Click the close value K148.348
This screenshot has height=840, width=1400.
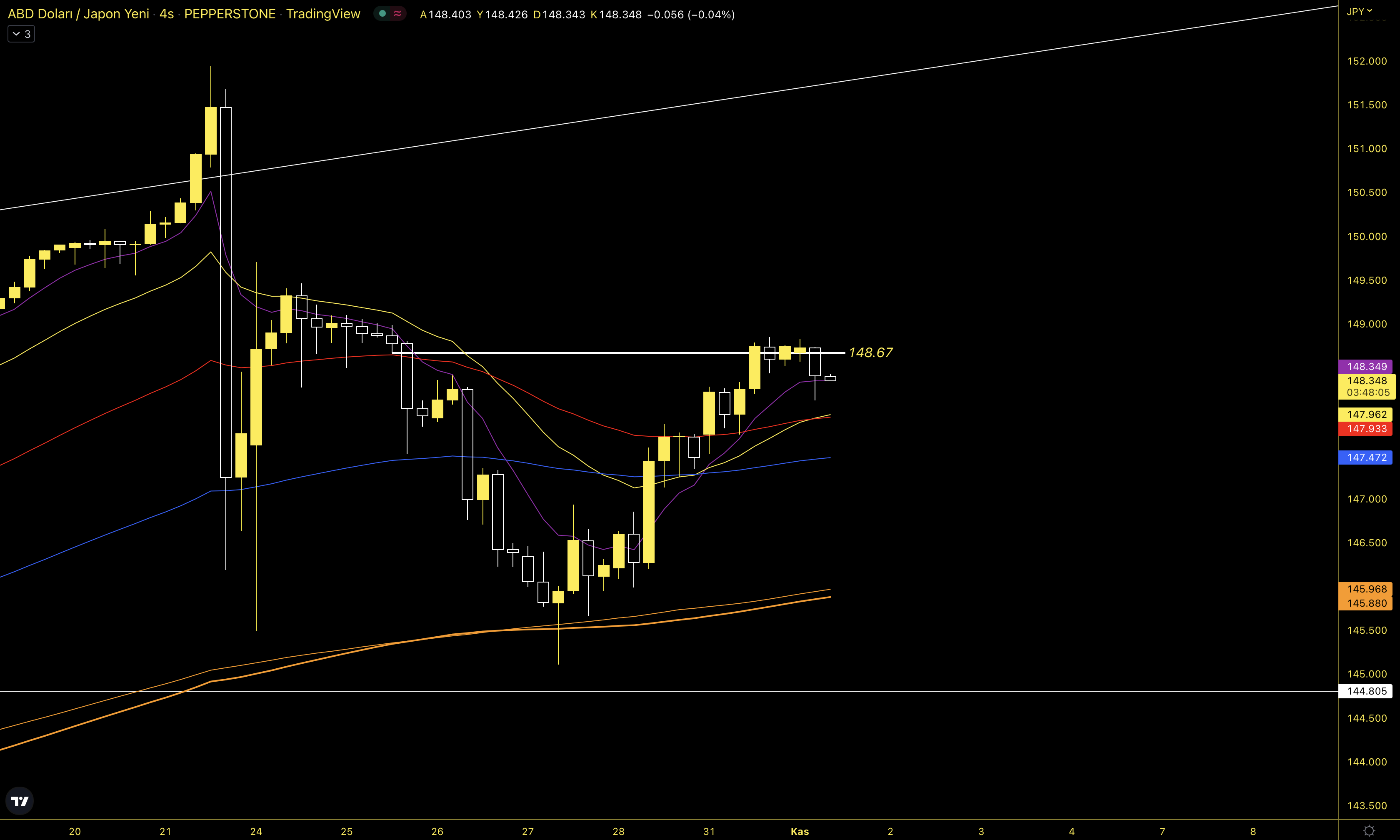pos(616,15)
